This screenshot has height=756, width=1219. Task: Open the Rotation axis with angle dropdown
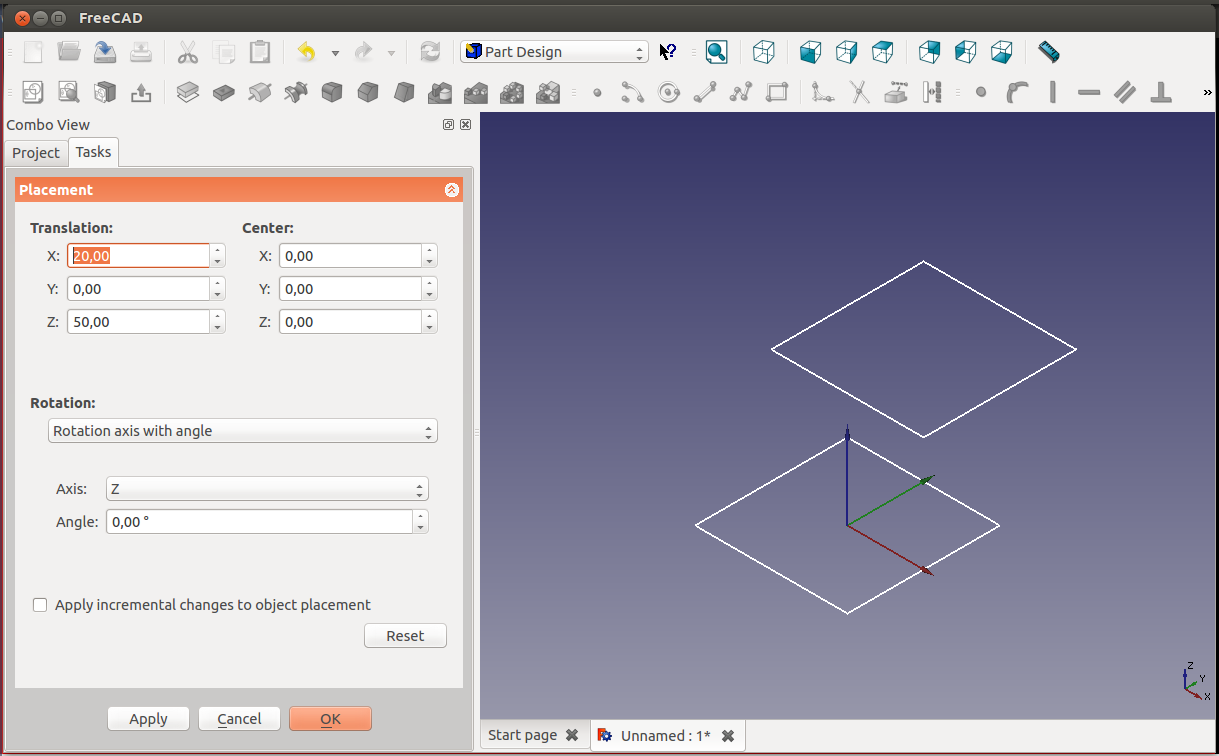(x=243, y=431)
